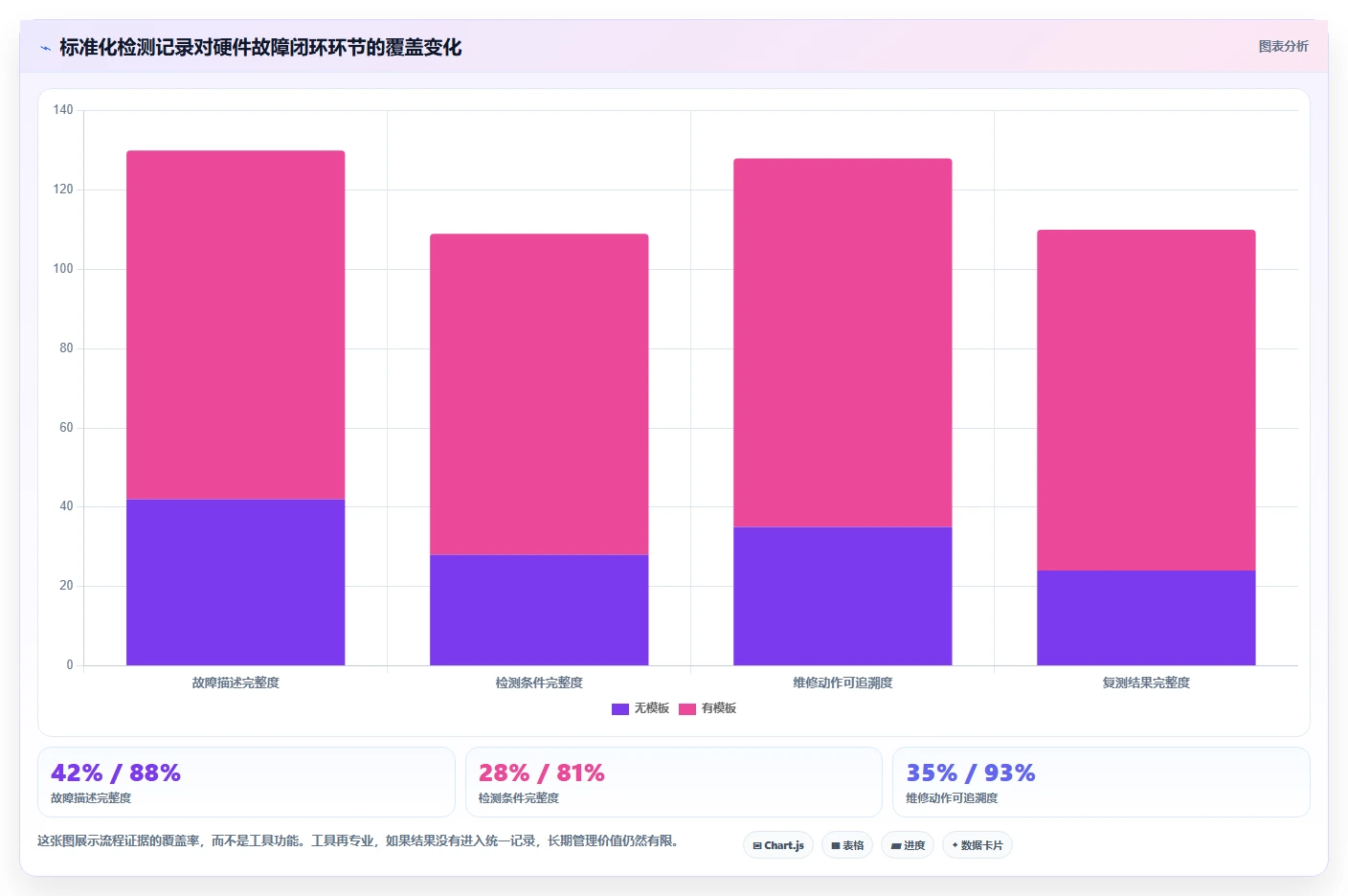Screen dimensions: 1348x896
Task: Click the purple bar segment for 复测结果完整度
Action: pos(1146,617)
